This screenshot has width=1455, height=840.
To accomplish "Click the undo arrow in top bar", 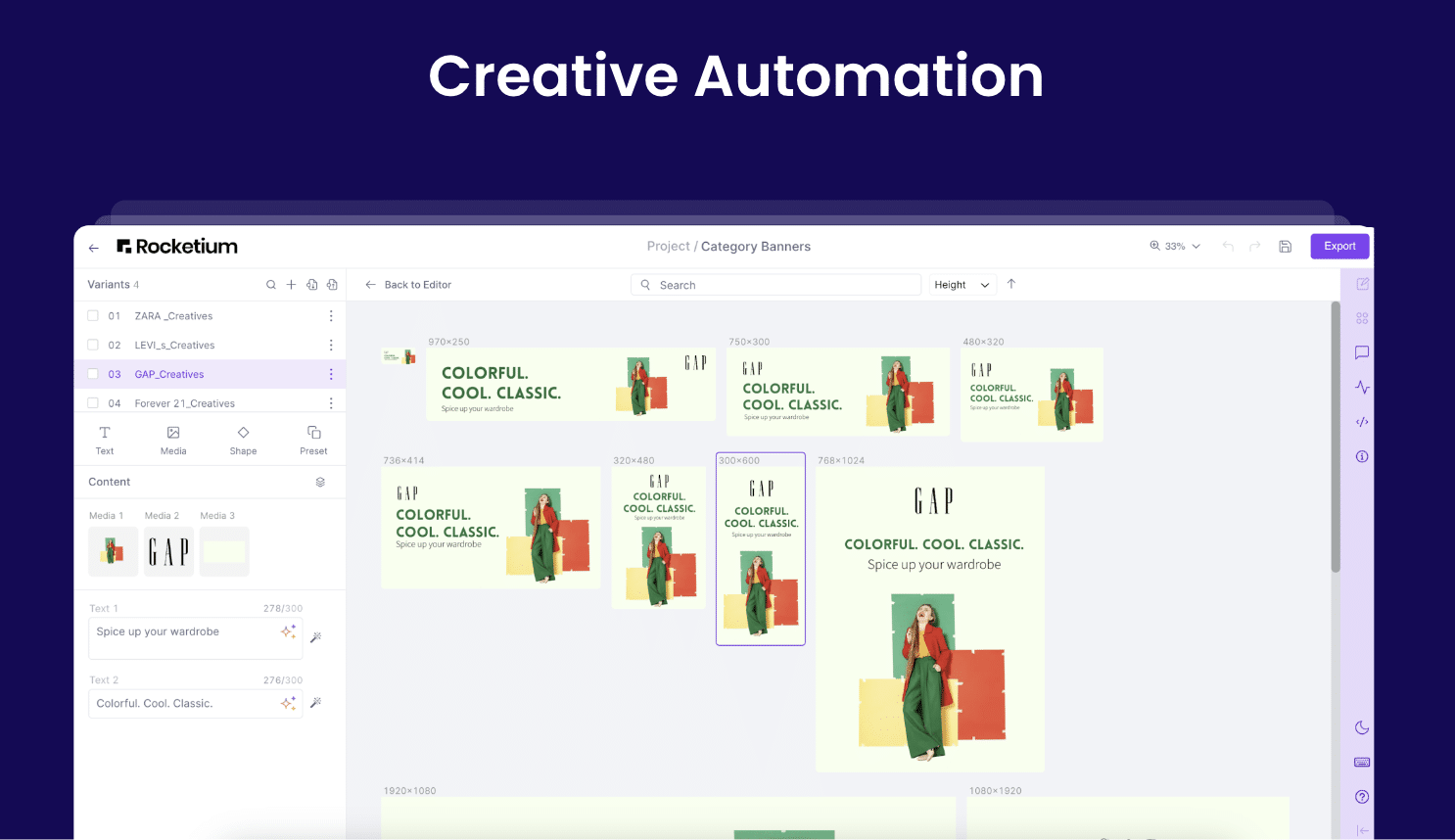I will pos(1228,246).
